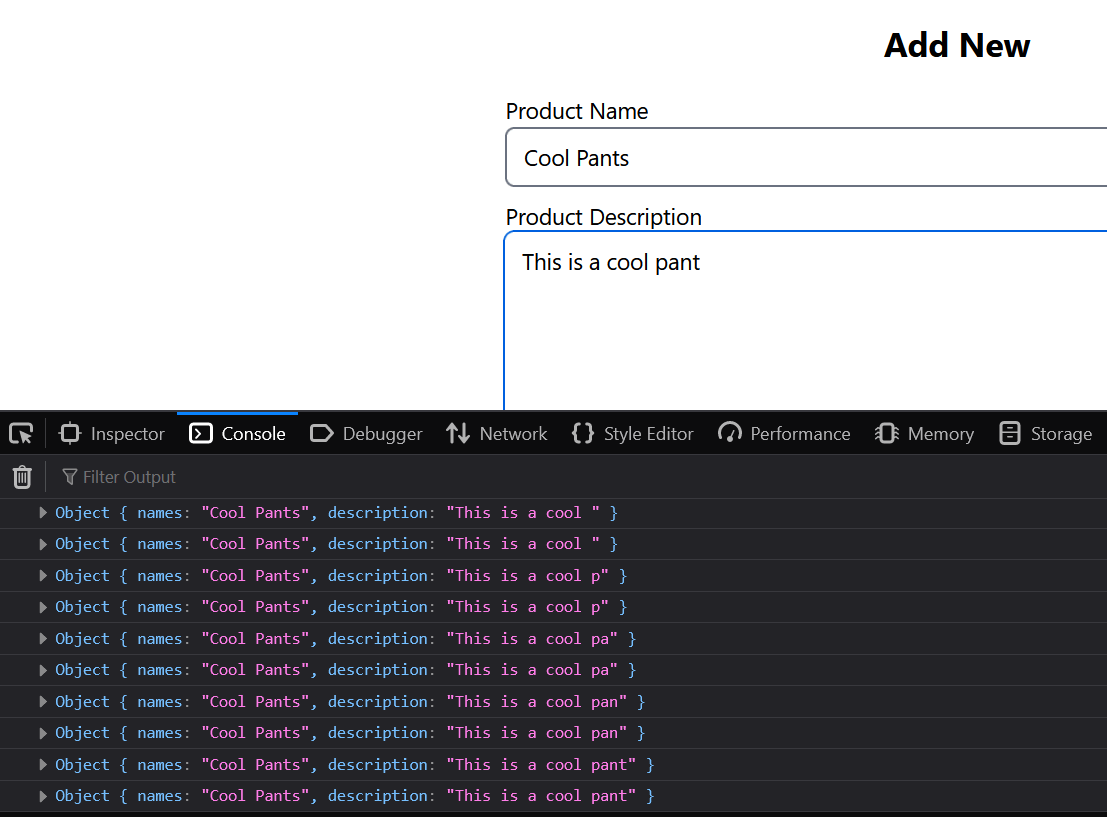
Task: Click the Network arrows icon
Action: point(457,433)
